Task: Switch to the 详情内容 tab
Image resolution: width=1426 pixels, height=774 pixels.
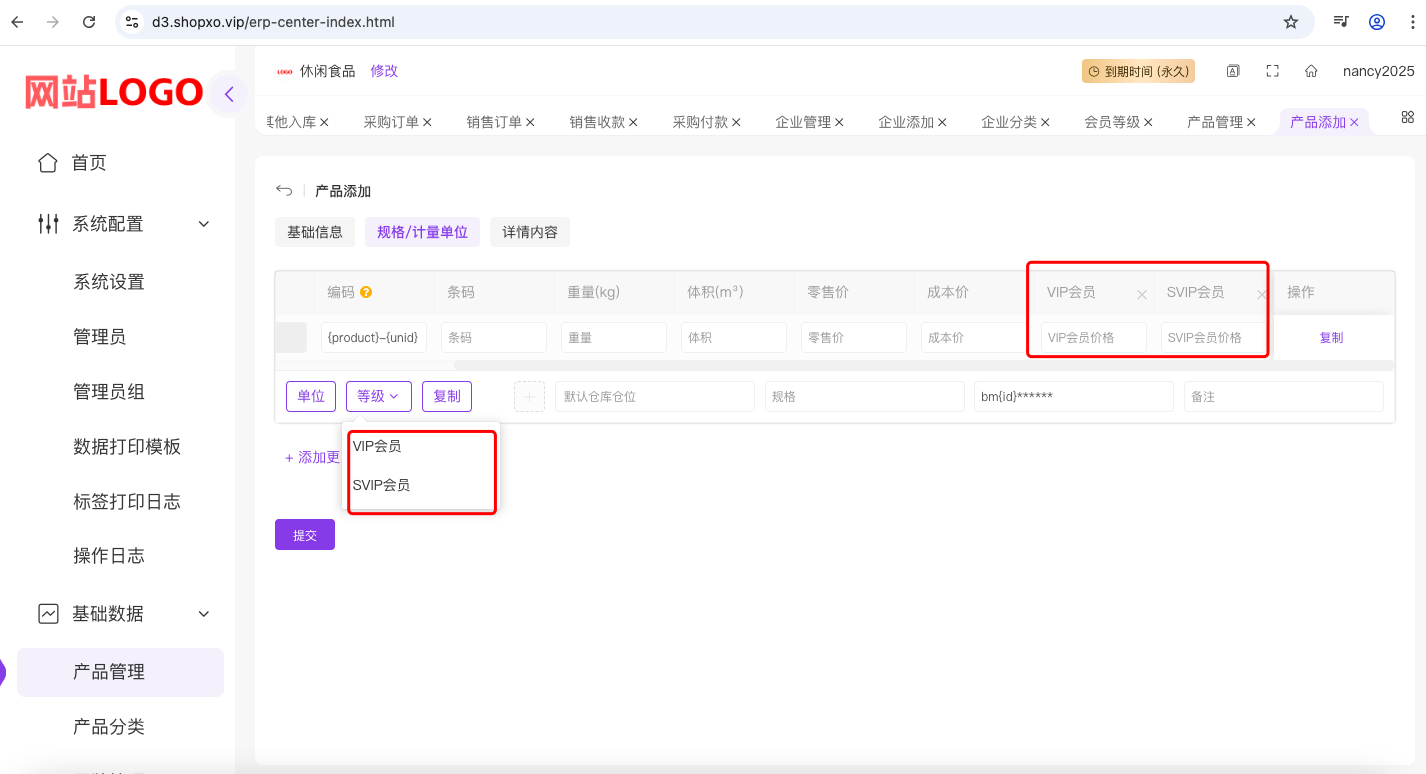Action: (530, 232)
